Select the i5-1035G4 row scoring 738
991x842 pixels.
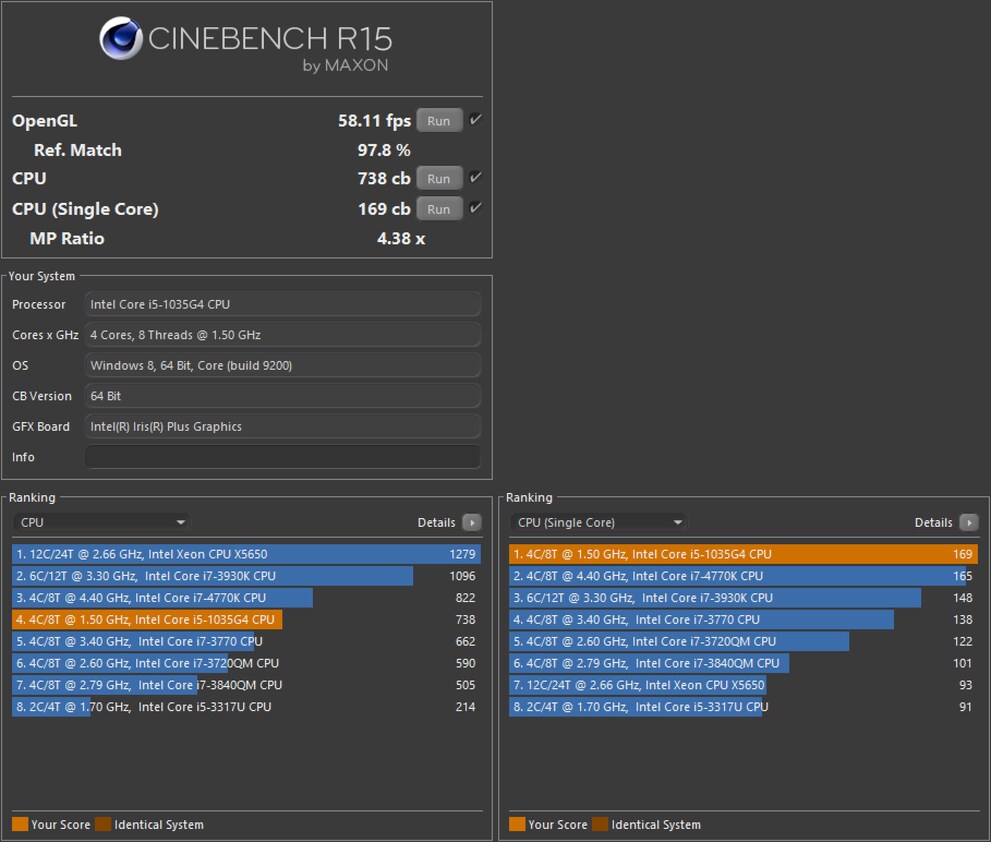pyautogui.click(x=246, y=619)
